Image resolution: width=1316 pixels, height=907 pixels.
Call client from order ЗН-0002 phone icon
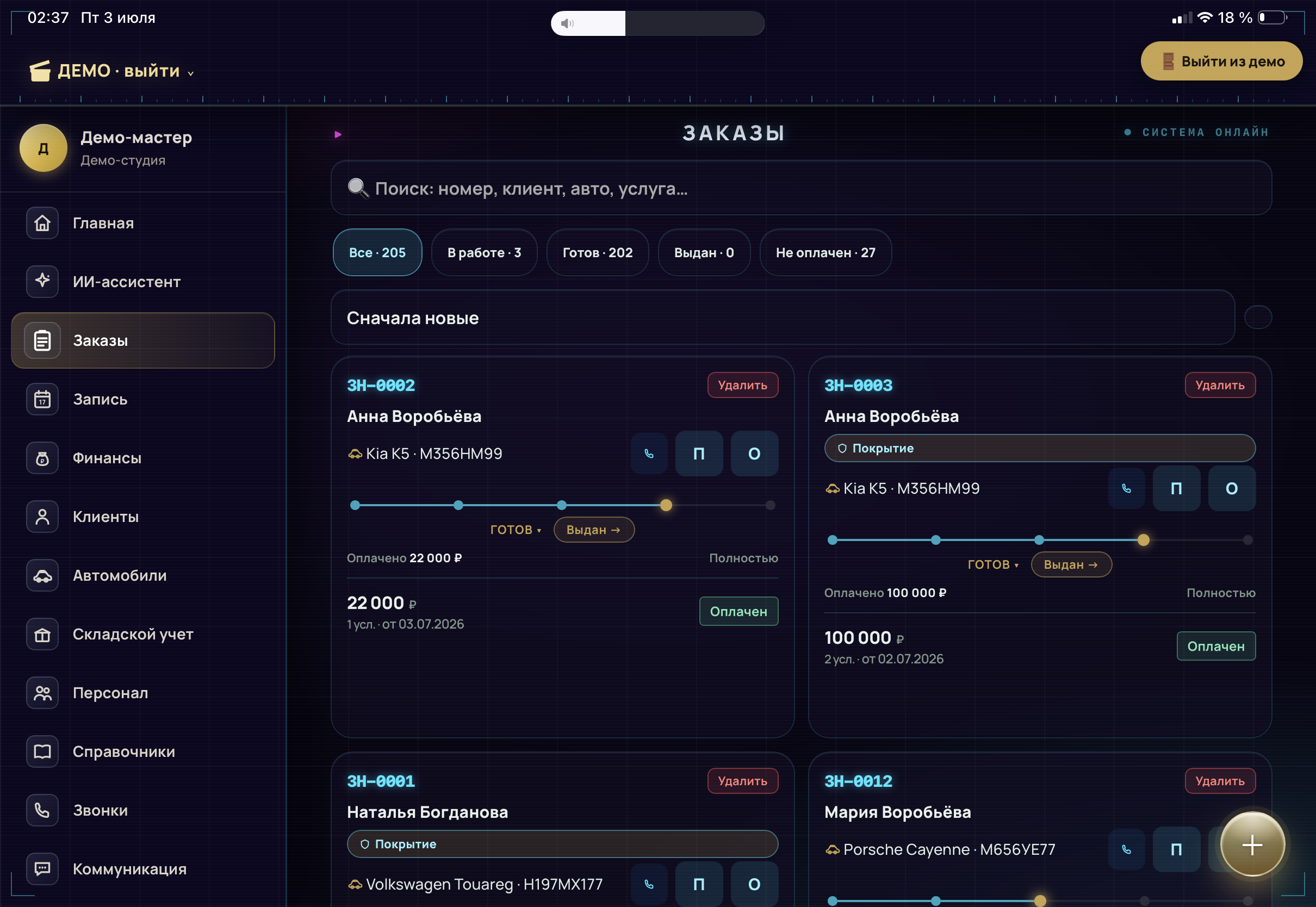649,453
